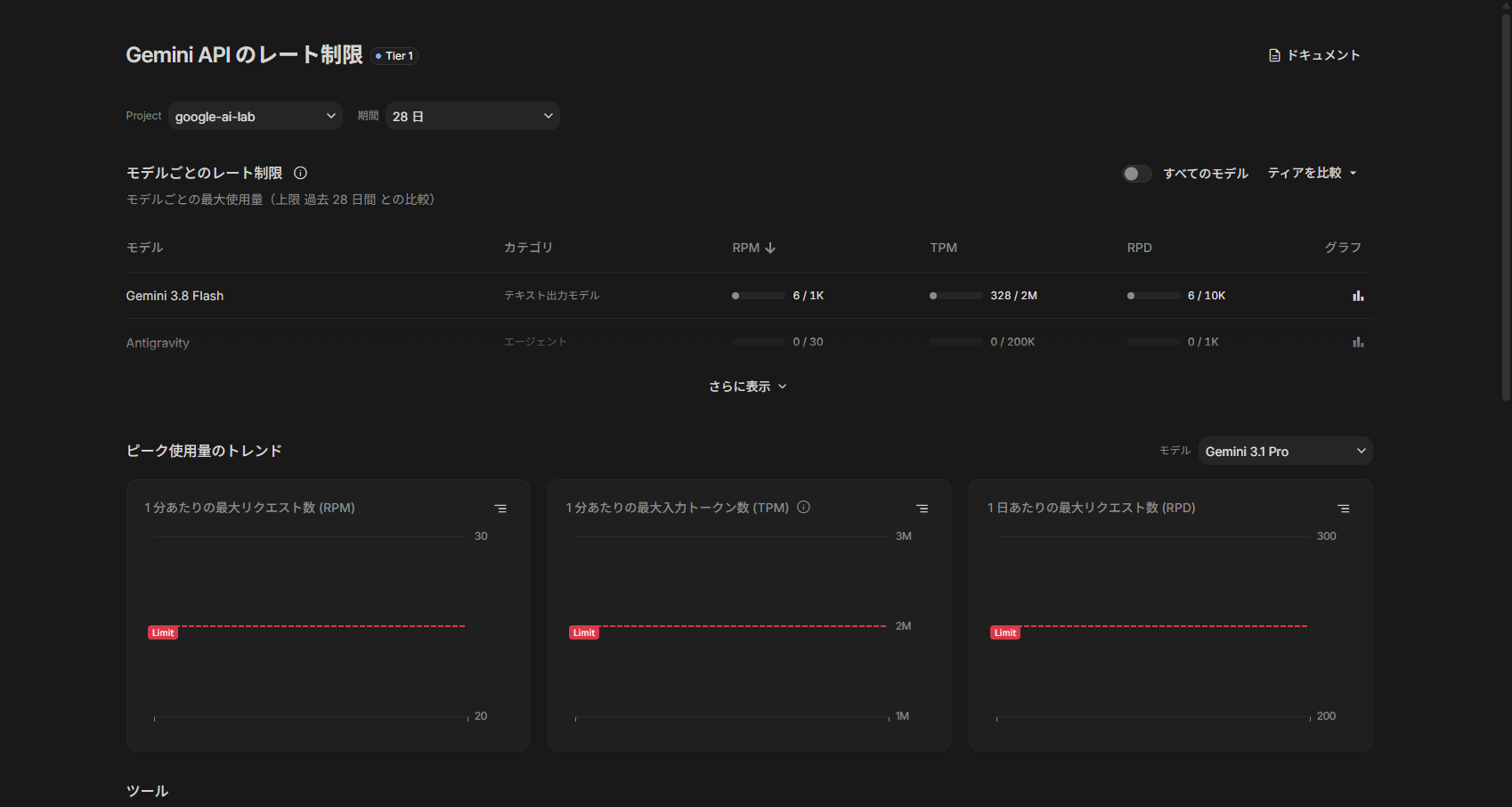
Task: Open the ドキュメント documentation link
Action: [1314, 55]
